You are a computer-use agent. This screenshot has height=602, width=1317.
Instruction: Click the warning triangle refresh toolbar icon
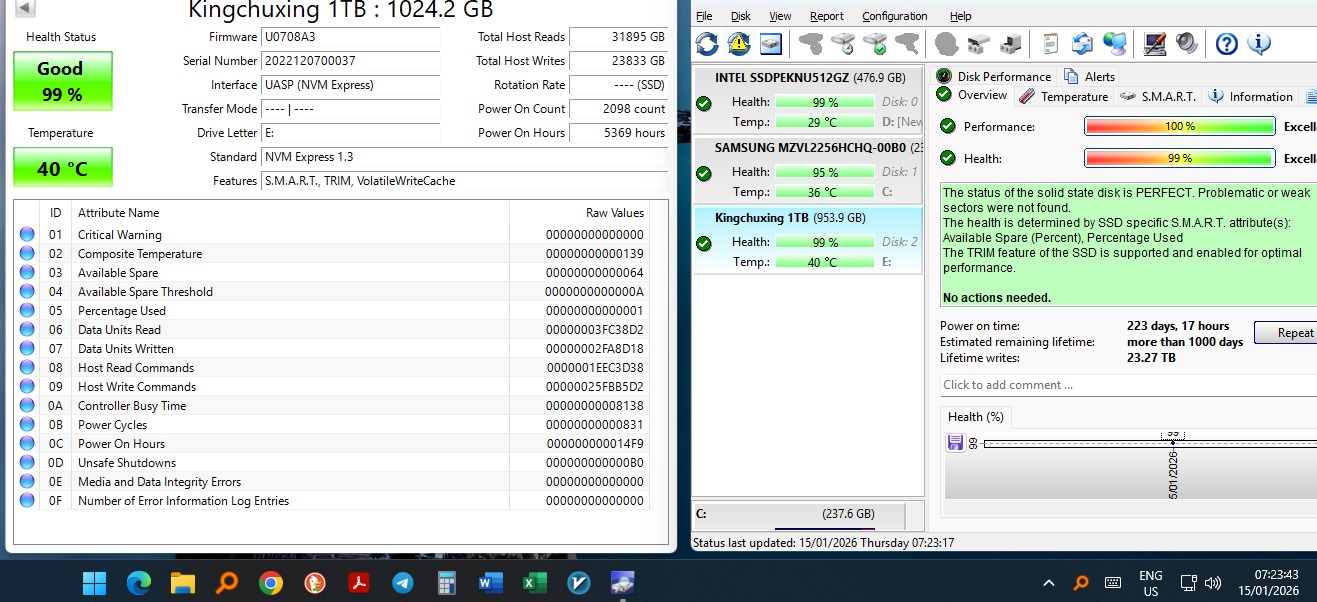[739, 44]
